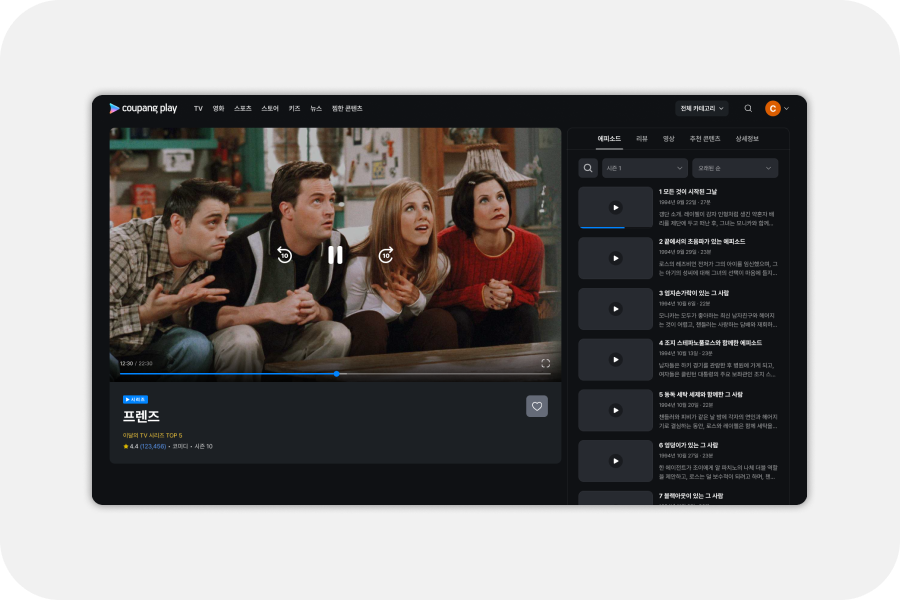Play episode 5 thumbnail
This screenshot has height=600, width=900.
pyautogui.click(x=615, y=410)
